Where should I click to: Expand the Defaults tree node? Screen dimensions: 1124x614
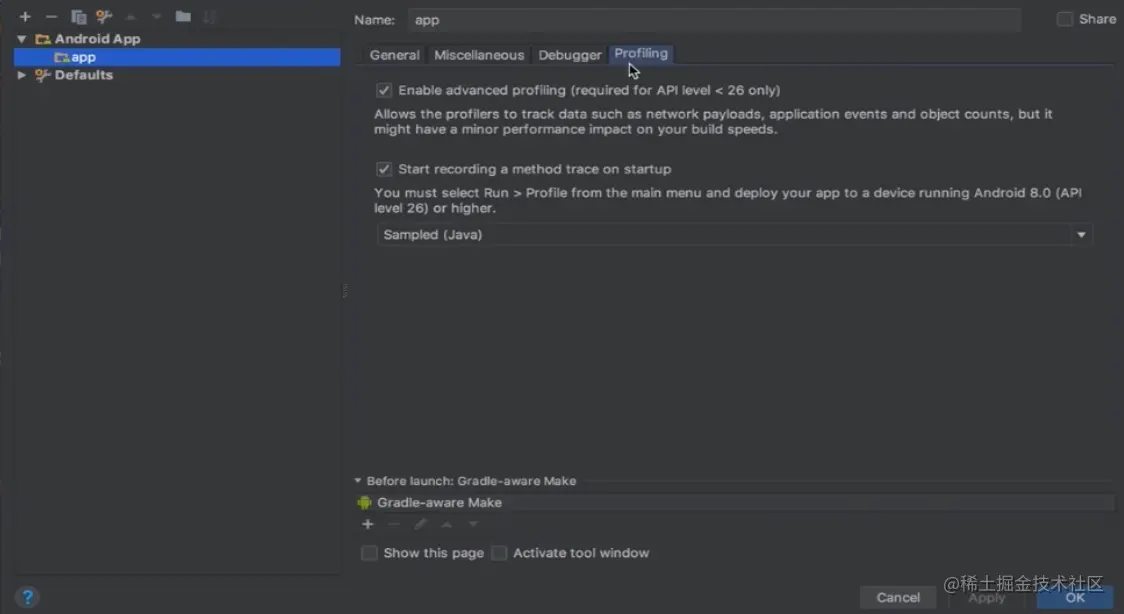pyautogui.click(x=22, y=75)
